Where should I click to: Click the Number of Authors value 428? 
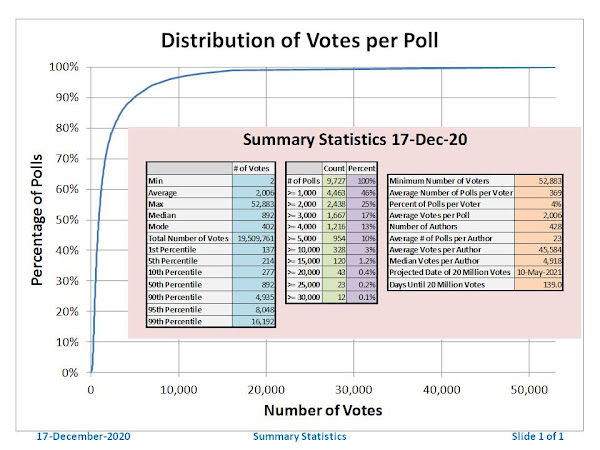click(x=538, y=227)
